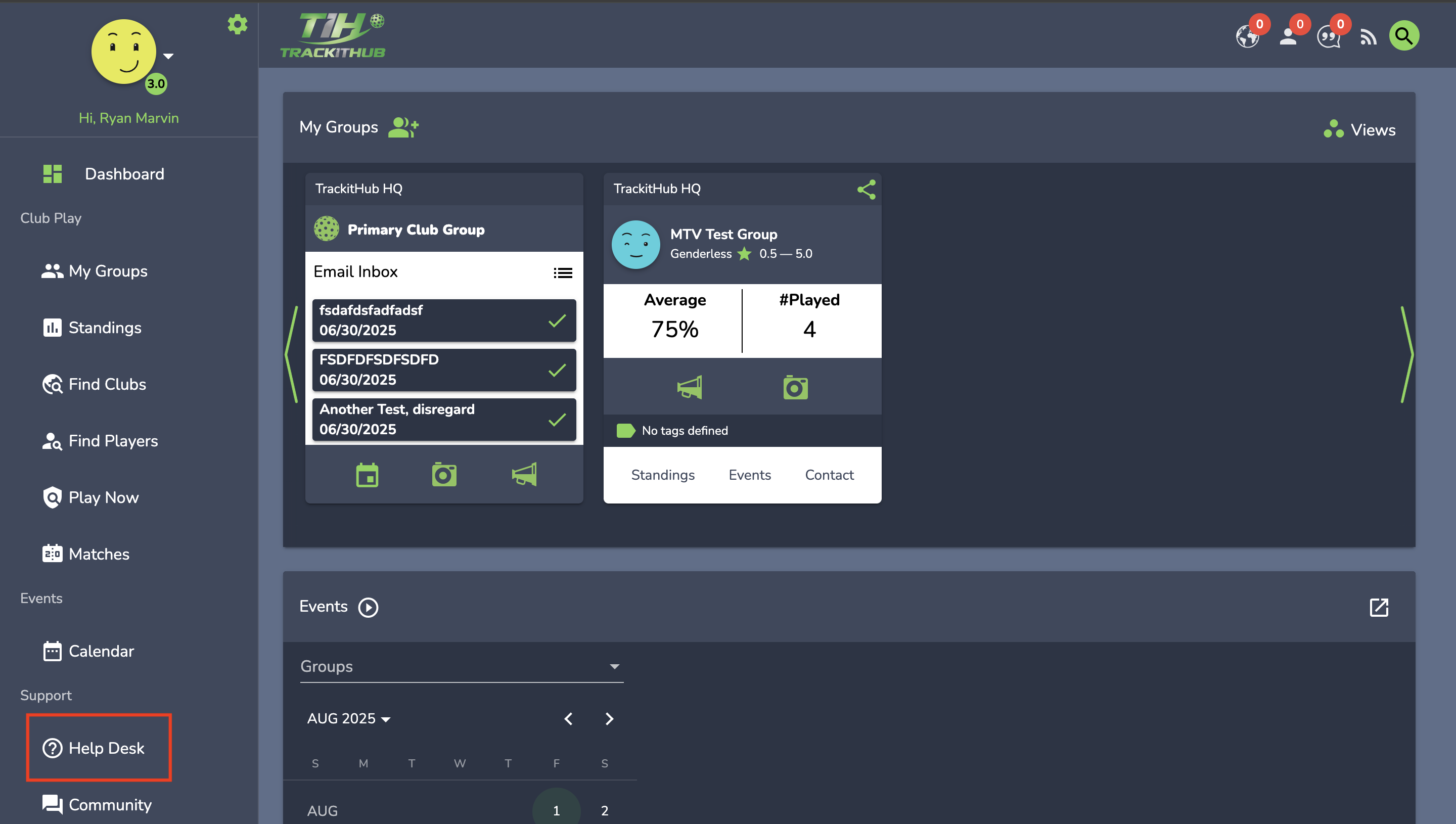Expand the profile avatar dropdown arrow
1456x824 pixels.
coord(168,56)
